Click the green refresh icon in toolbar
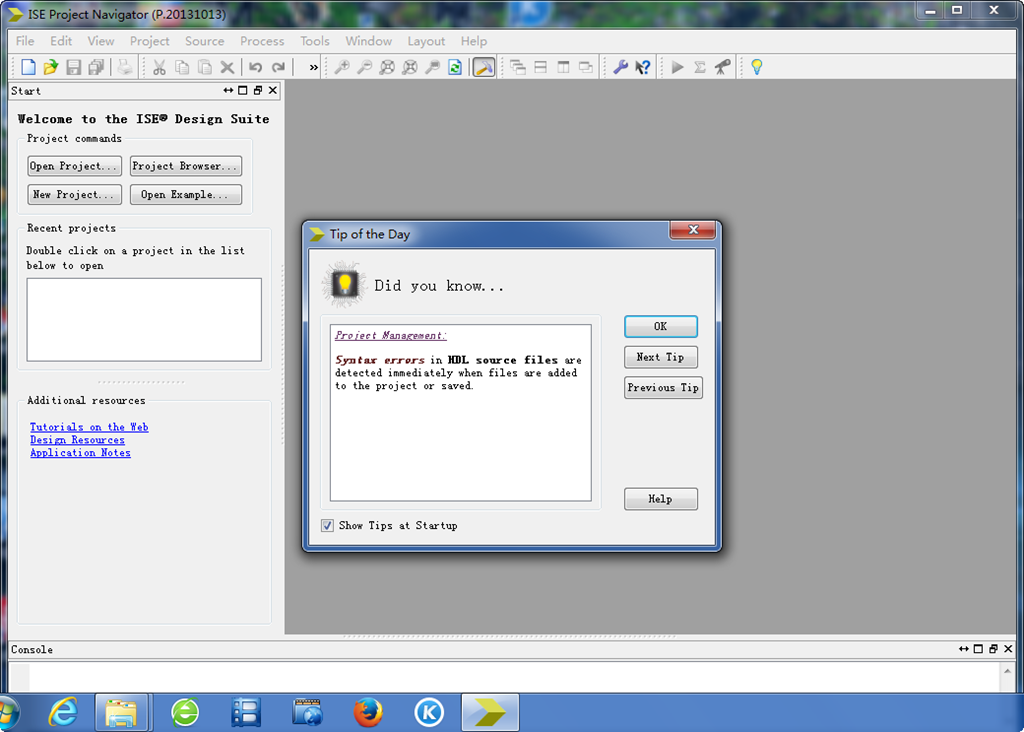Screen dimensions: 1024x732 point(455,67)
